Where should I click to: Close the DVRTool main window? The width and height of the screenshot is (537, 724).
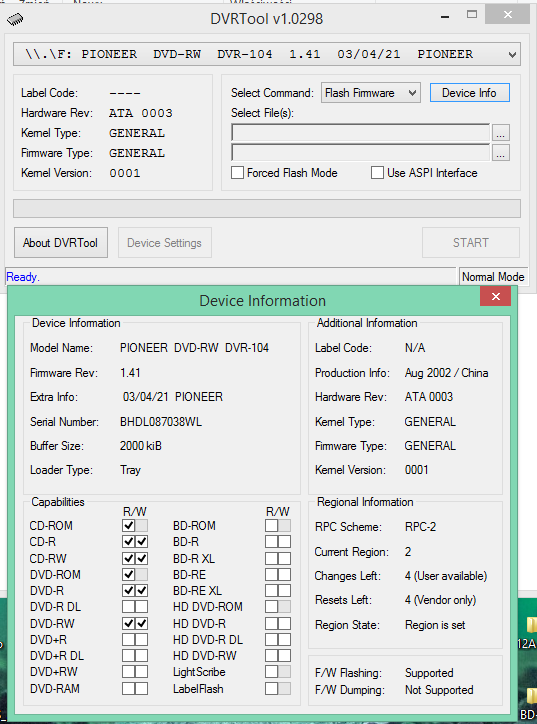pos(507,15)
